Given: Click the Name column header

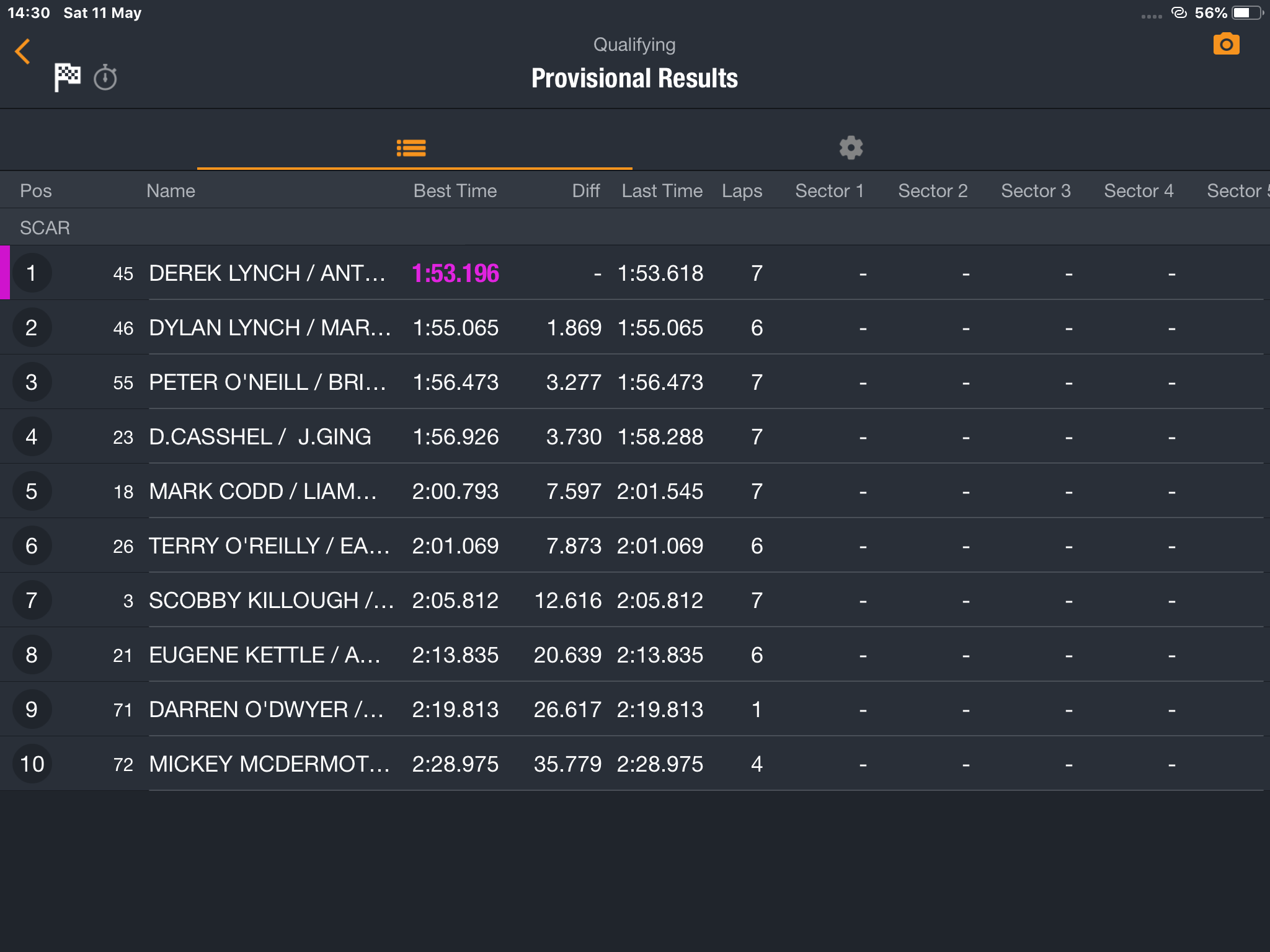Looking at the screenshot, I should pos(171,191).
